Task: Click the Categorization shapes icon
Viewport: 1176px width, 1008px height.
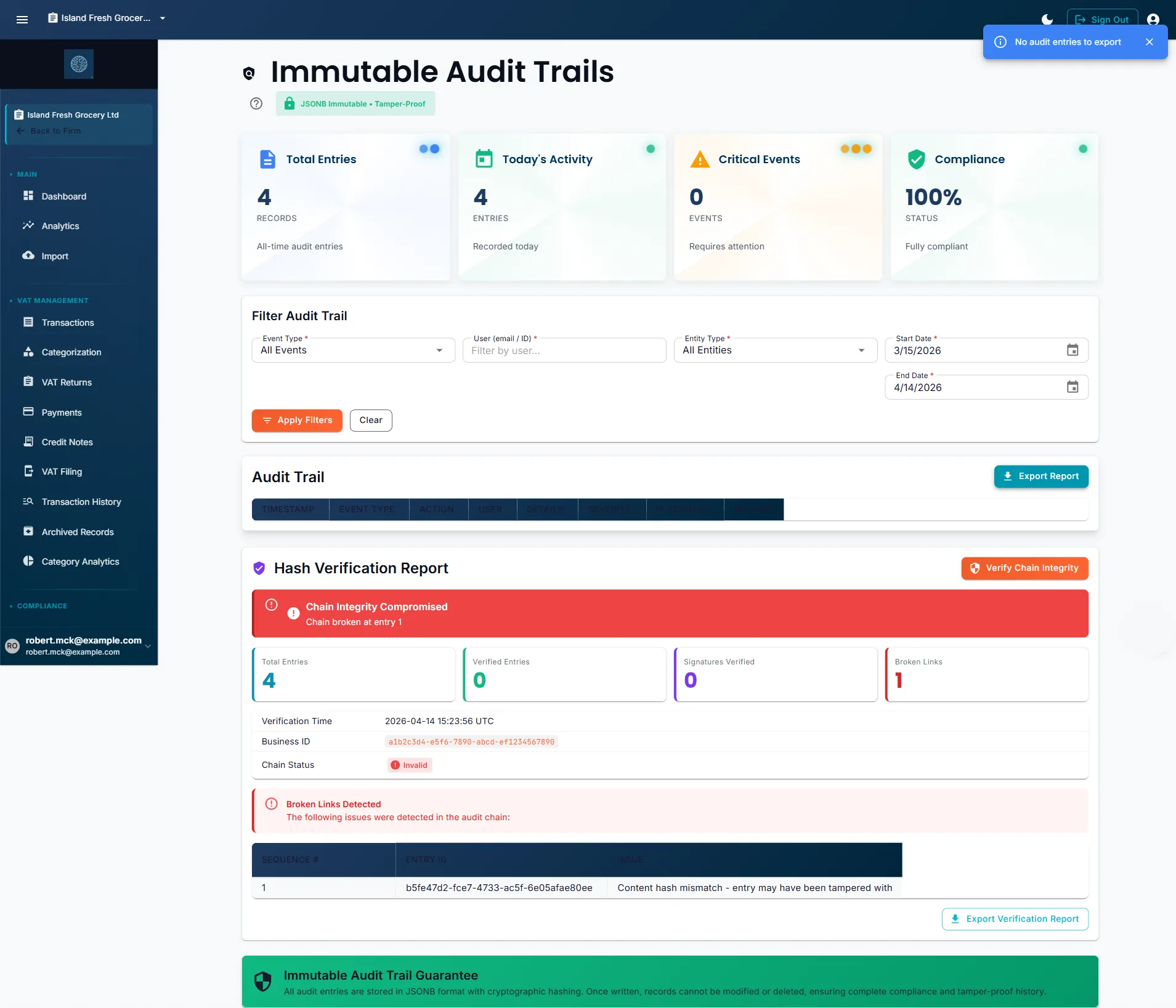Action: click(28, 352)
